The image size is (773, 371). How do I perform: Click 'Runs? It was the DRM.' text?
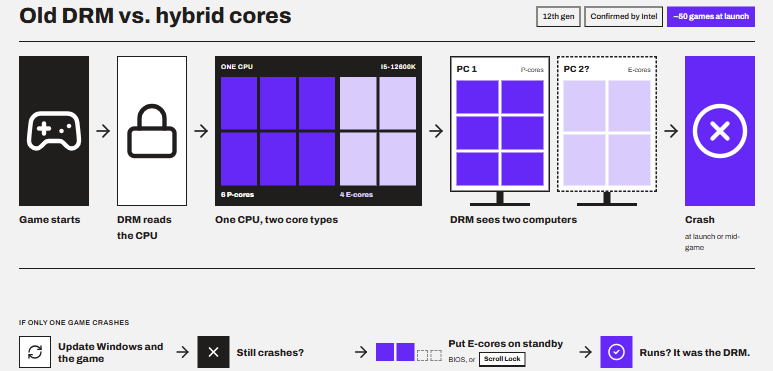[x=695, y=353]
